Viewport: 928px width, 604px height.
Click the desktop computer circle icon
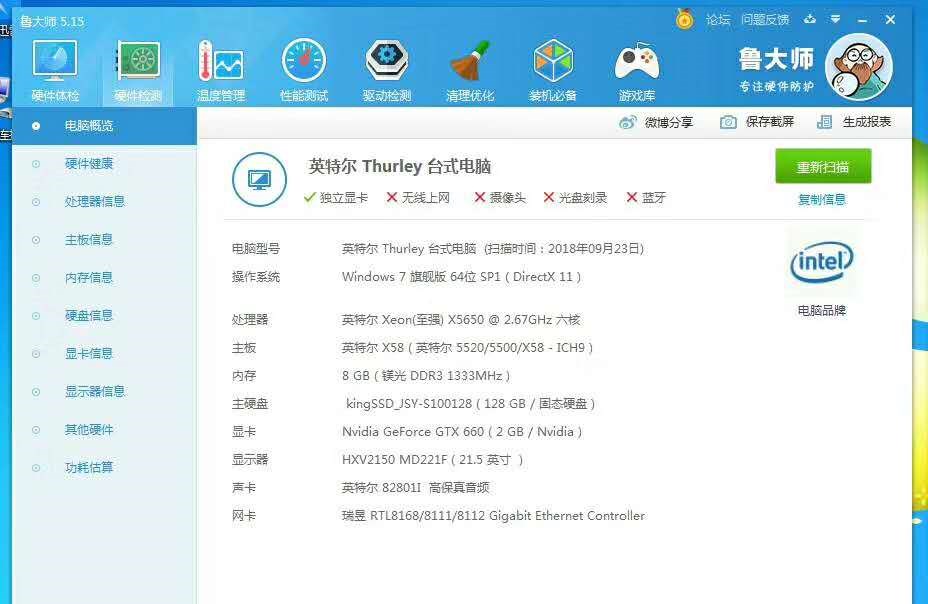(x=259, y=179)
